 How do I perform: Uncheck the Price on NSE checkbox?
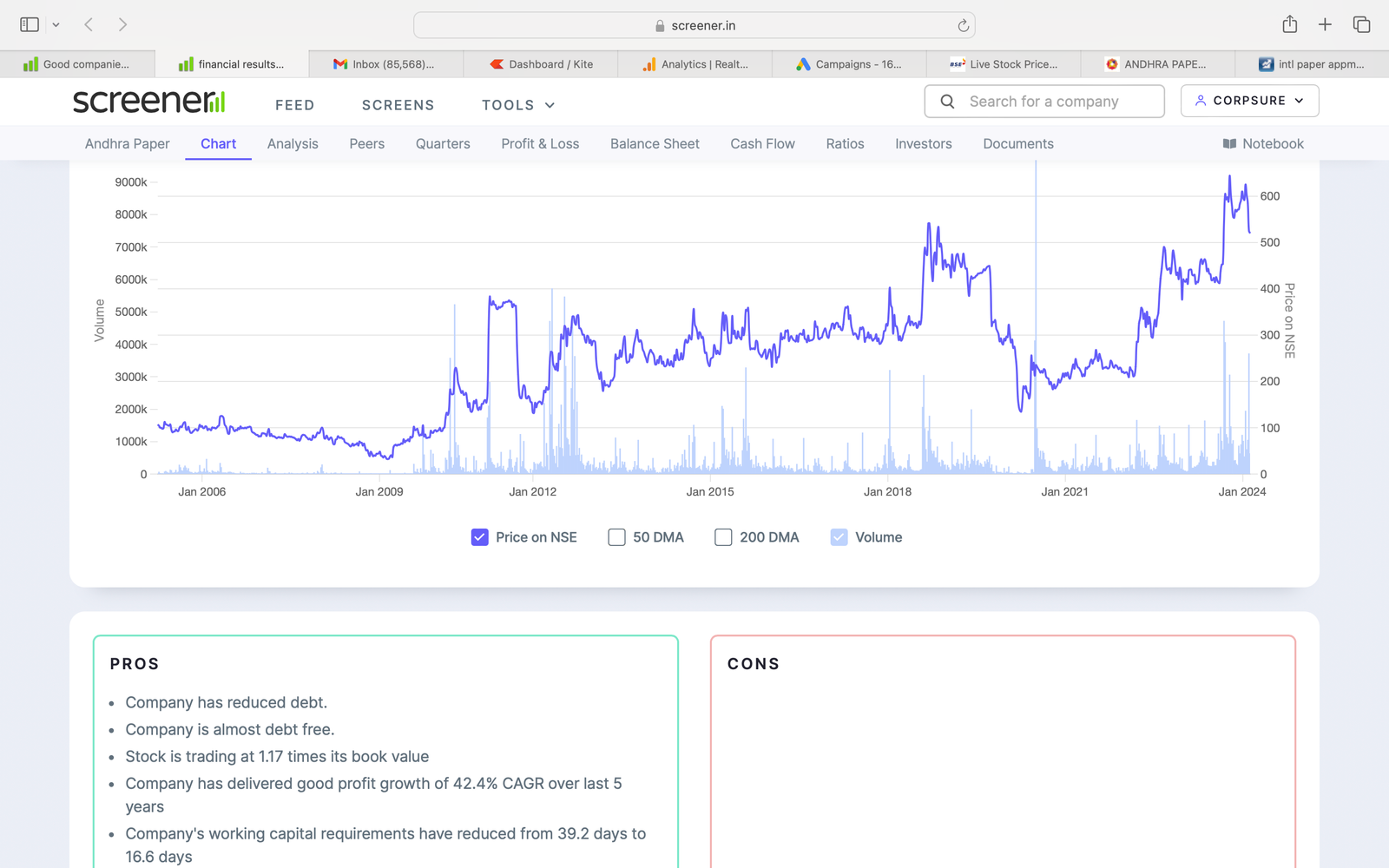[x=480, y=537]
